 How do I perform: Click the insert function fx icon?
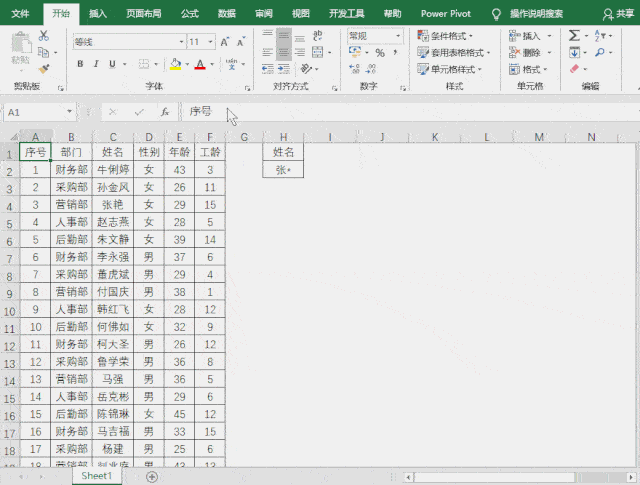164,112
